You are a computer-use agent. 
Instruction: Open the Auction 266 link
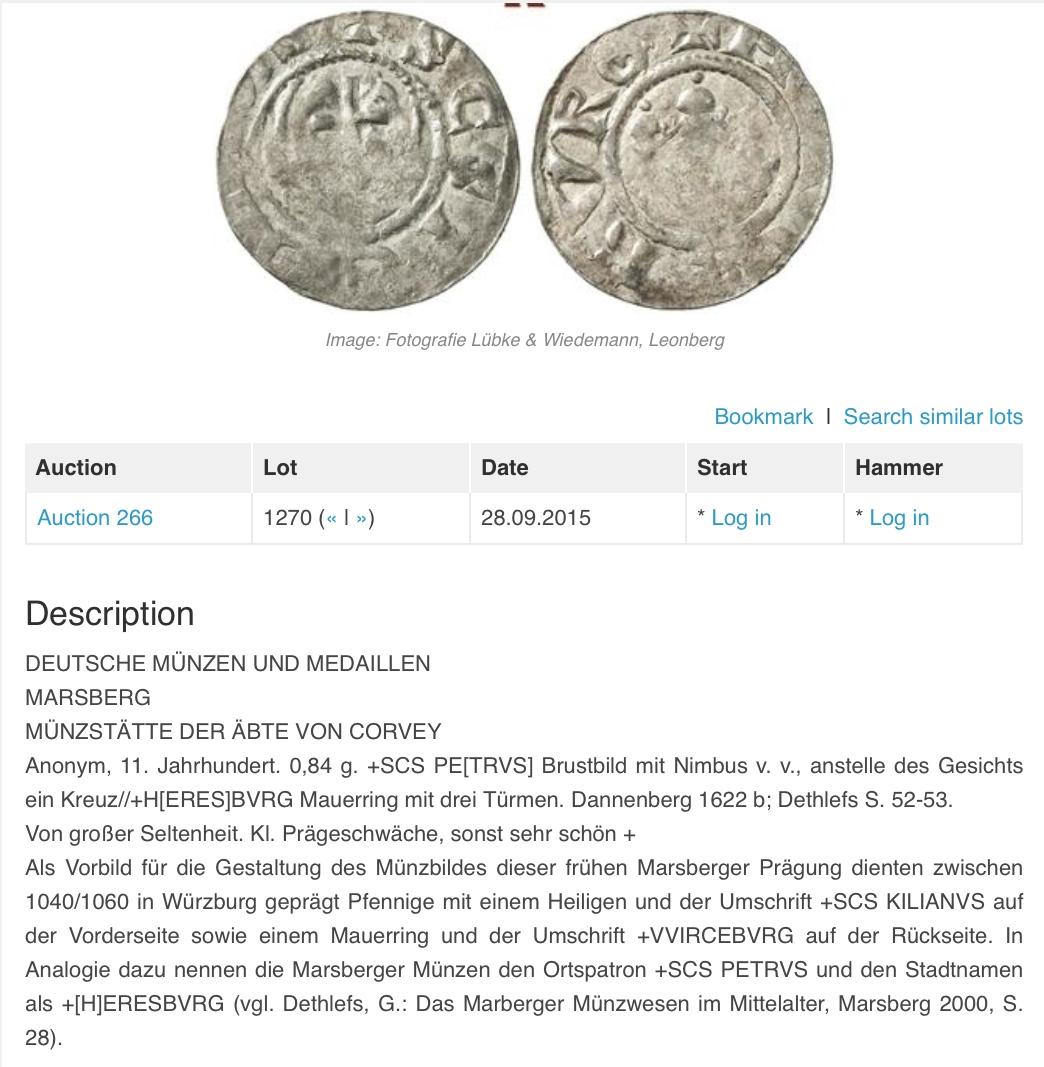pyautogui.click(x=95, y=518)
